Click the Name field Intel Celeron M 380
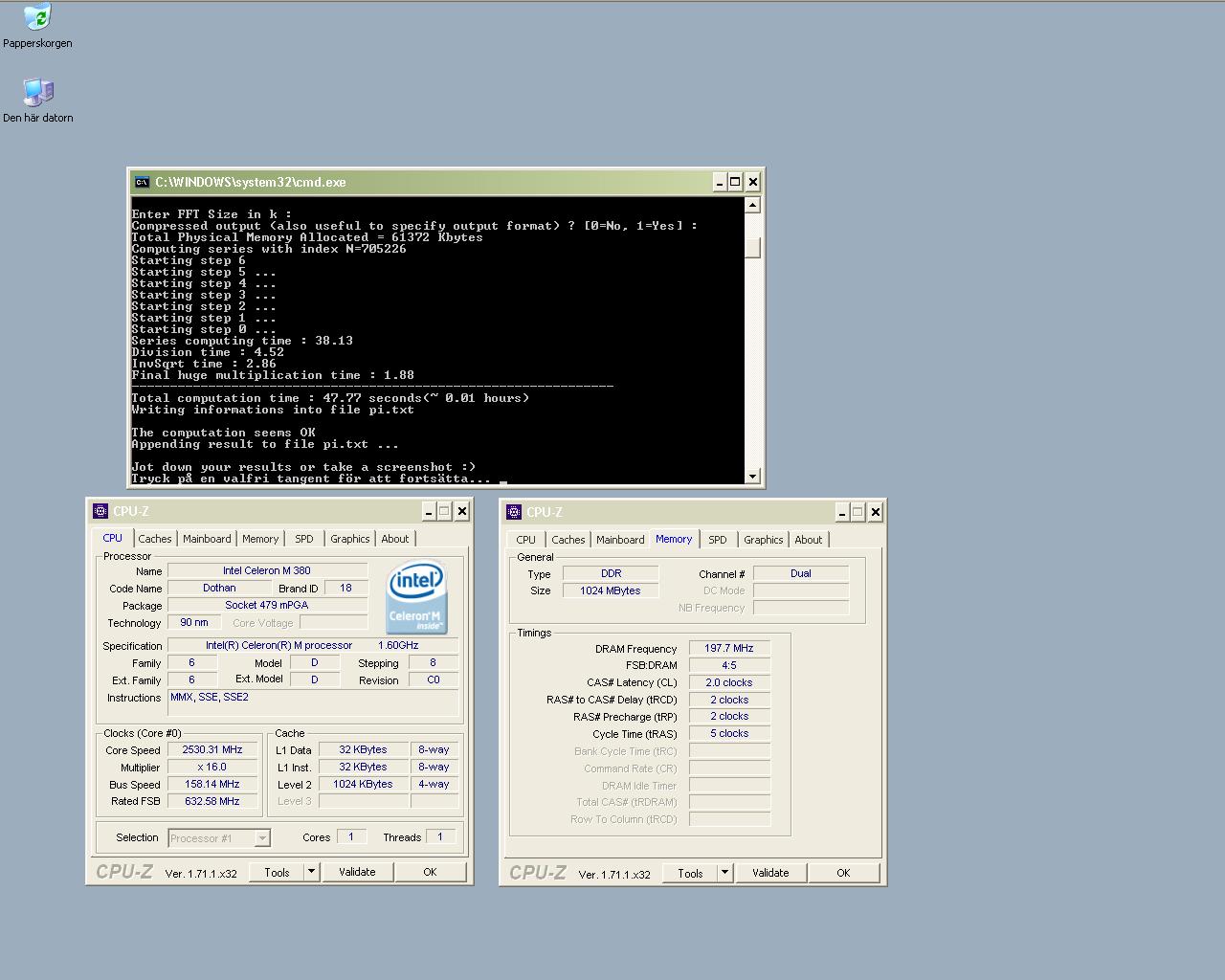This screenshot has width=1225, height=980. point(267,570)
